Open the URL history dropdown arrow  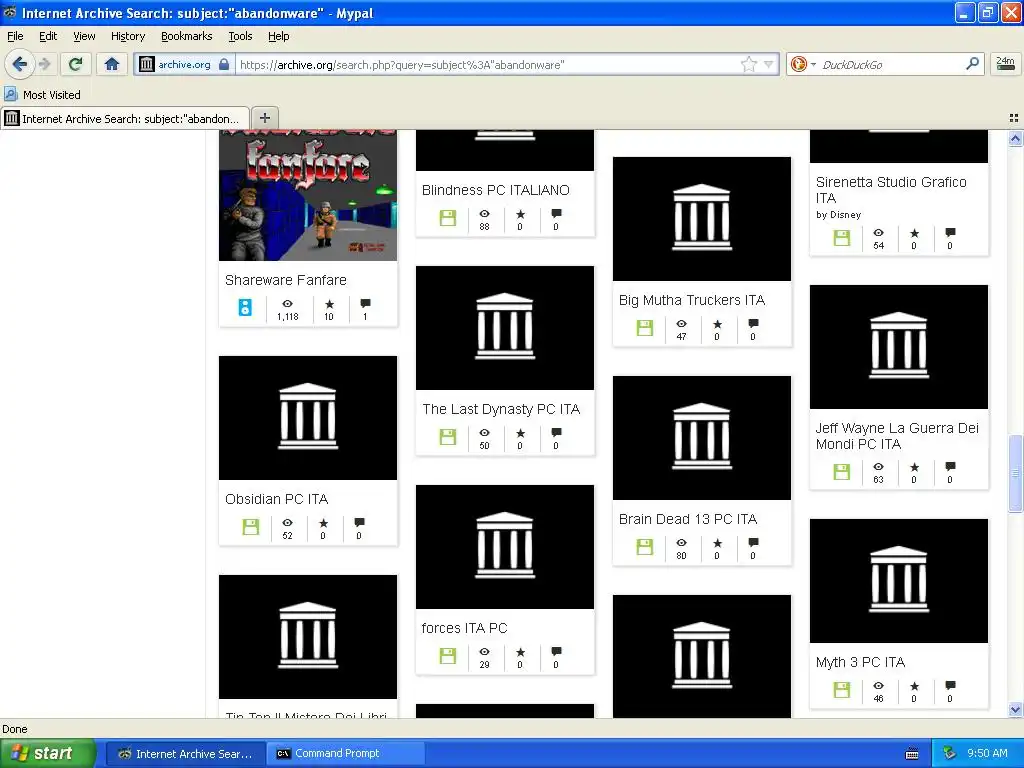[x=769, y=64]
